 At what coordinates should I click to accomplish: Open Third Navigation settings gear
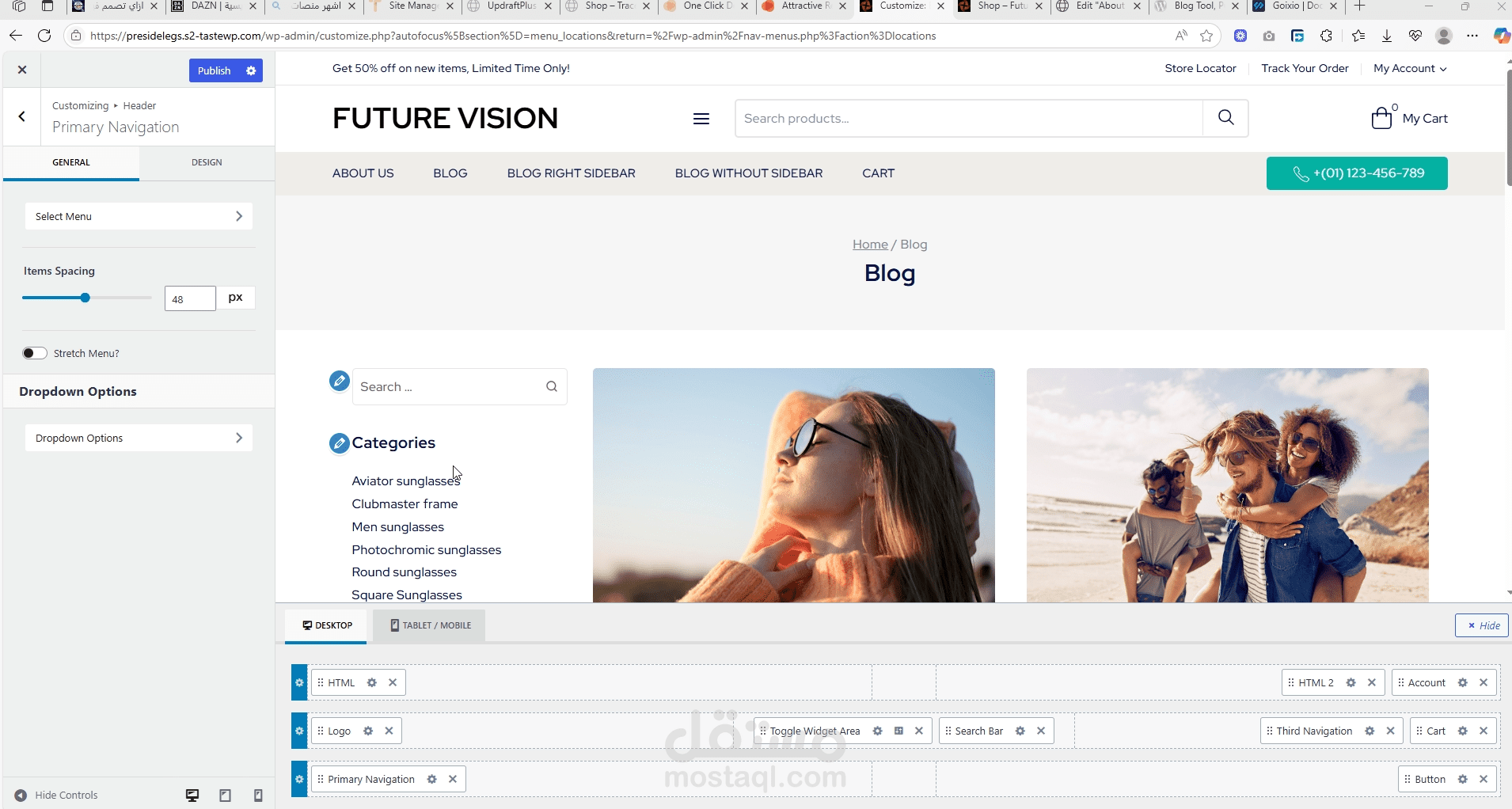[x=1370, y=731]
